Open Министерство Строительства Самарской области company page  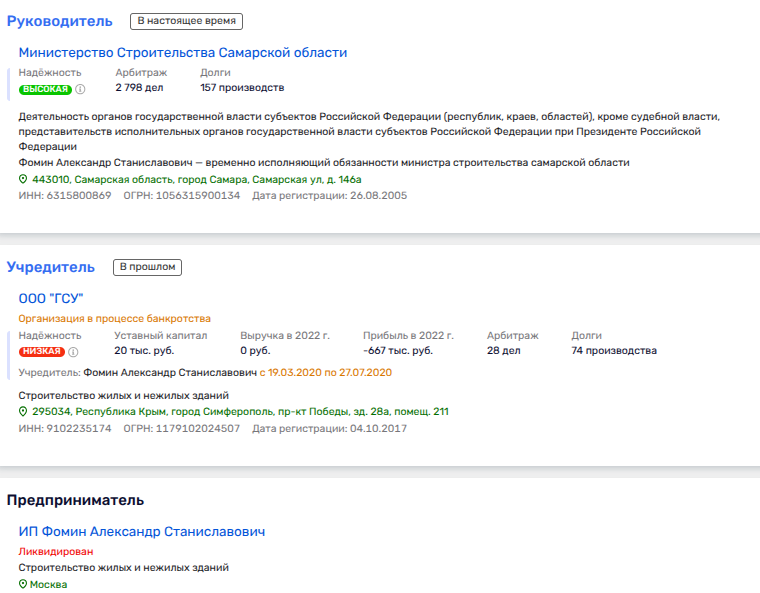(x=183, y=53)
